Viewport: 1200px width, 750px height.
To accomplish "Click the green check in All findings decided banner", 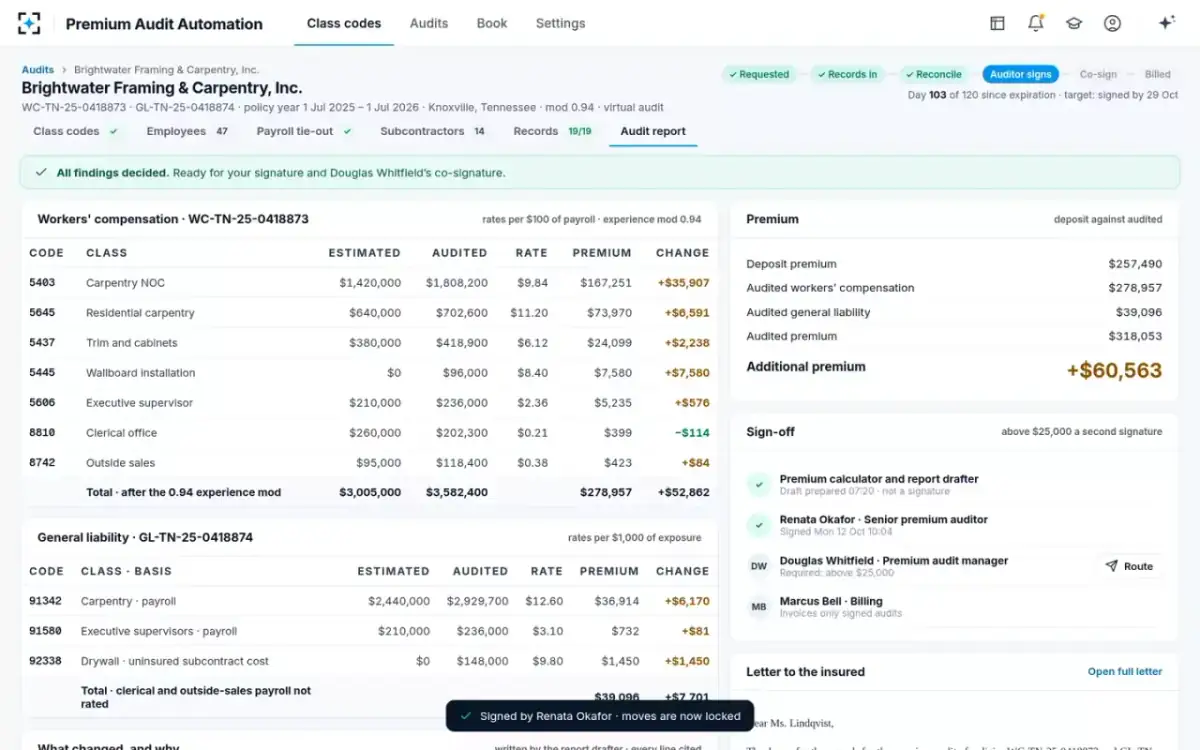I will [41, 173].
